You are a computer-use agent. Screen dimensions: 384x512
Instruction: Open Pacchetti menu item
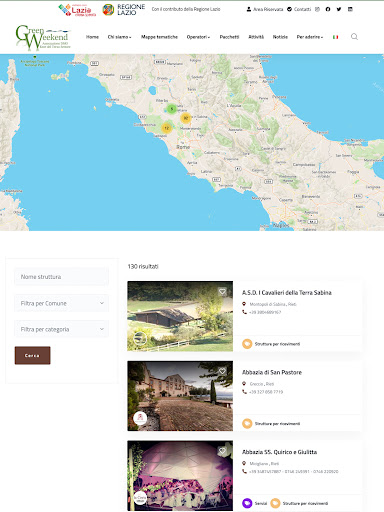[x=229, y=37]
